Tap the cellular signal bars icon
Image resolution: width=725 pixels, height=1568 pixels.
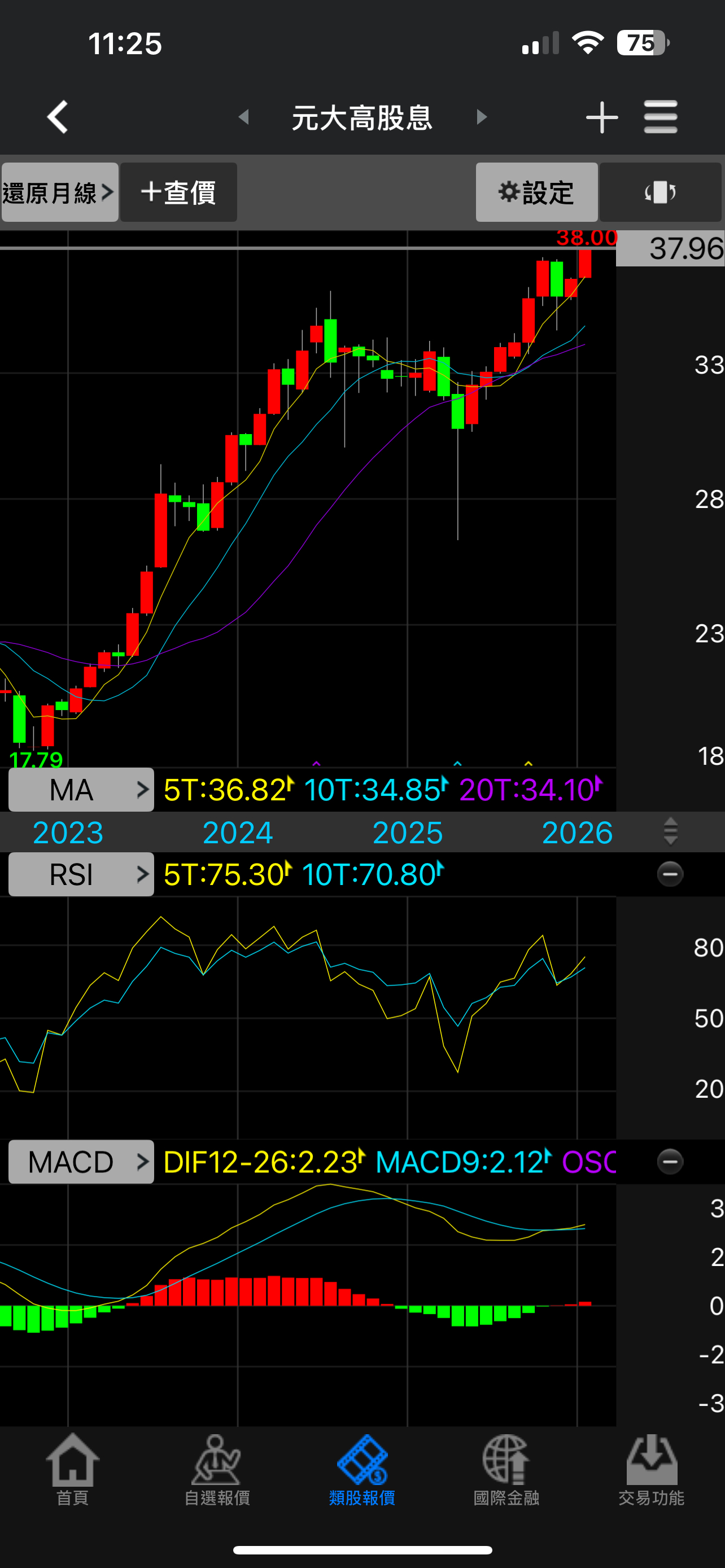[x=540, y=43]
